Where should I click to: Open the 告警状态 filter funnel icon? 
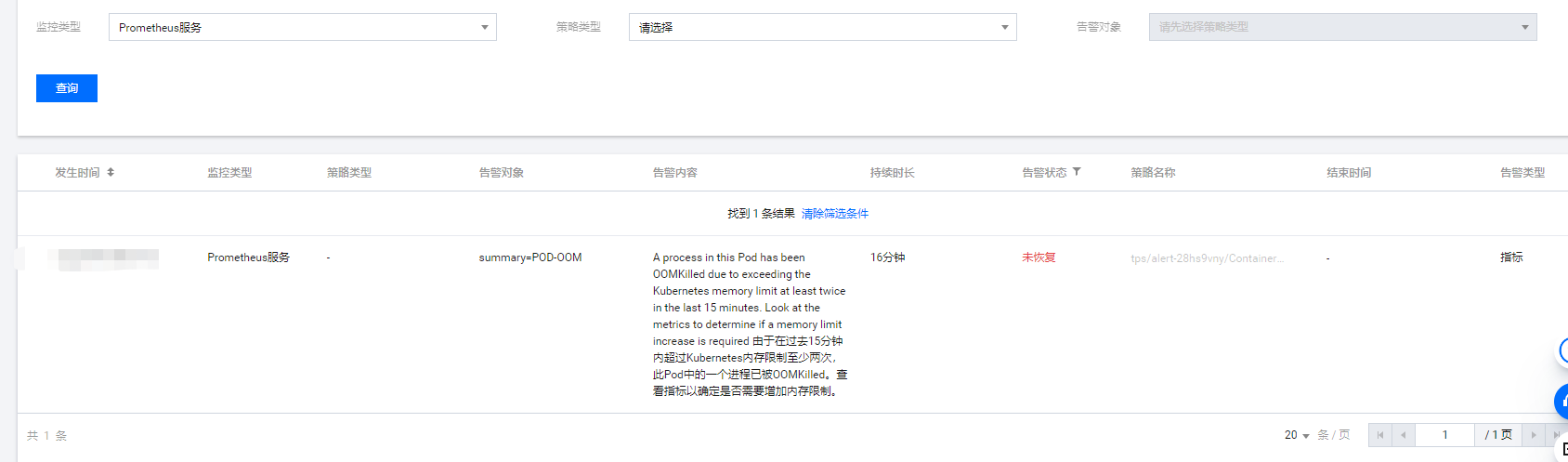(x=1077, y=172)
